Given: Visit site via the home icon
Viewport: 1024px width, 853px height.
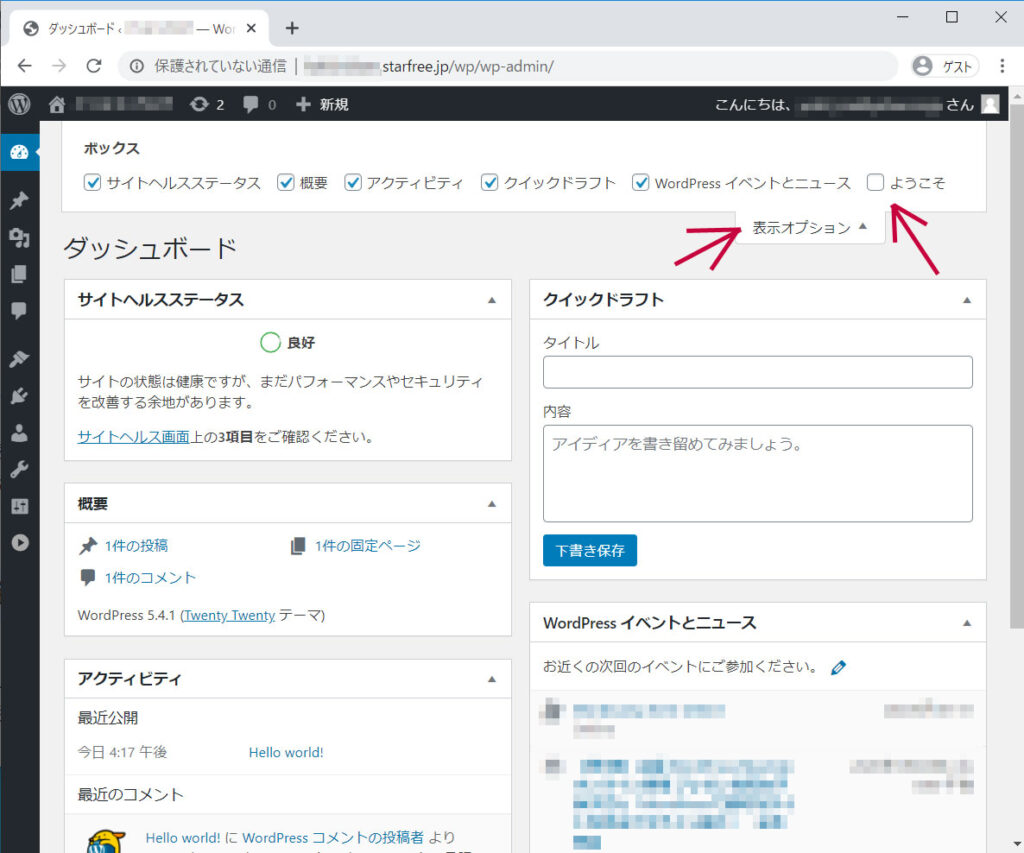Looking at the screenshot, I should tap(57, 105).
